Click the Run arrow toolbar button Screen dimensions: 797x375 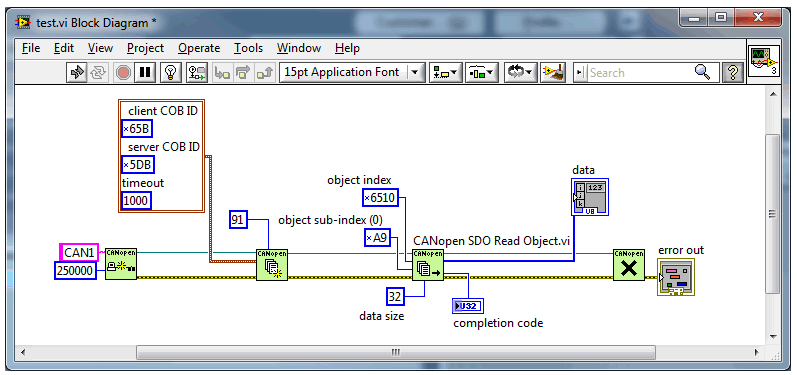point(77,73)
